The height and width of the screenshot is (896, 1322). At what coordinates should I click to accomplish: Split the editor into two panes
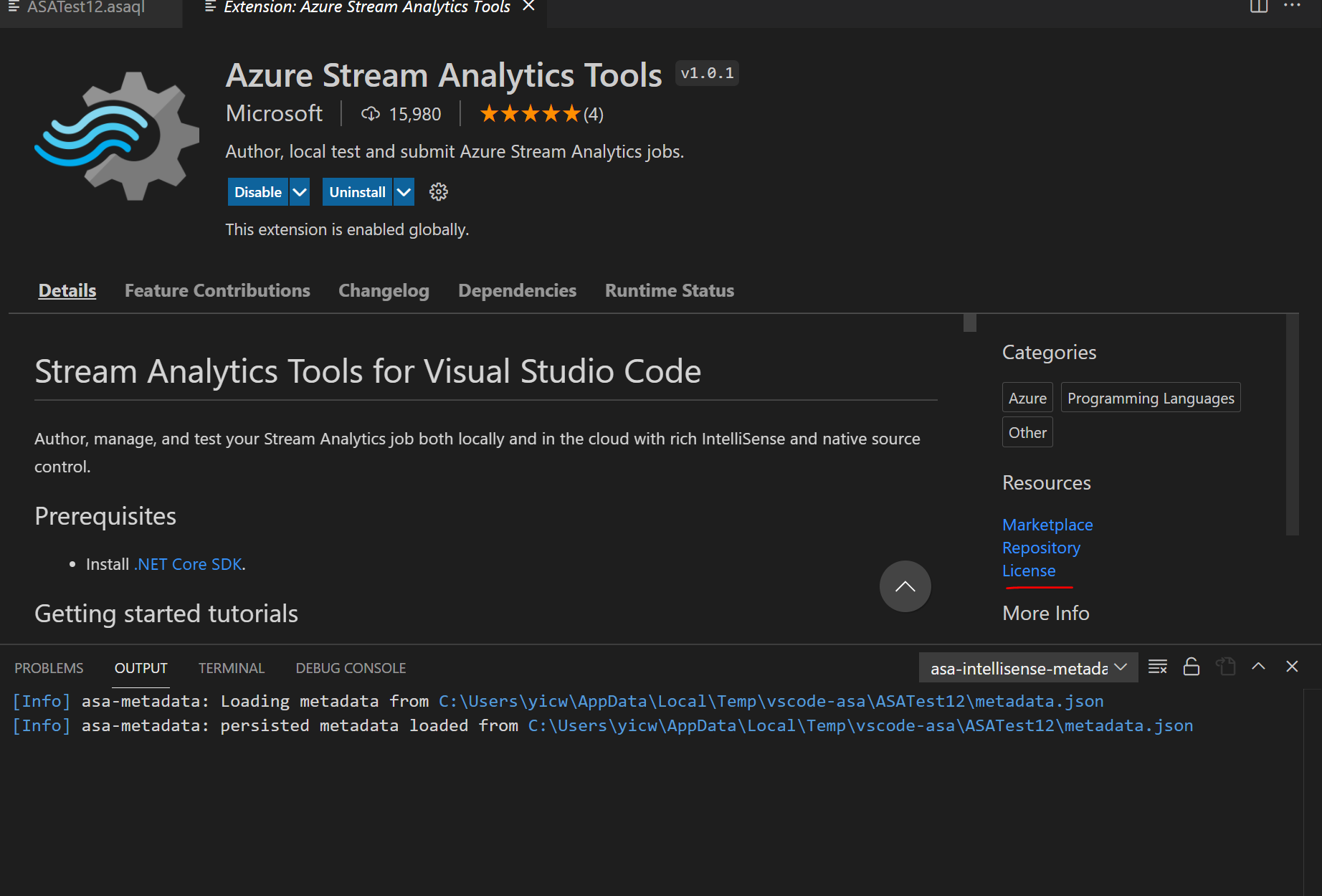pos(1260,6)
